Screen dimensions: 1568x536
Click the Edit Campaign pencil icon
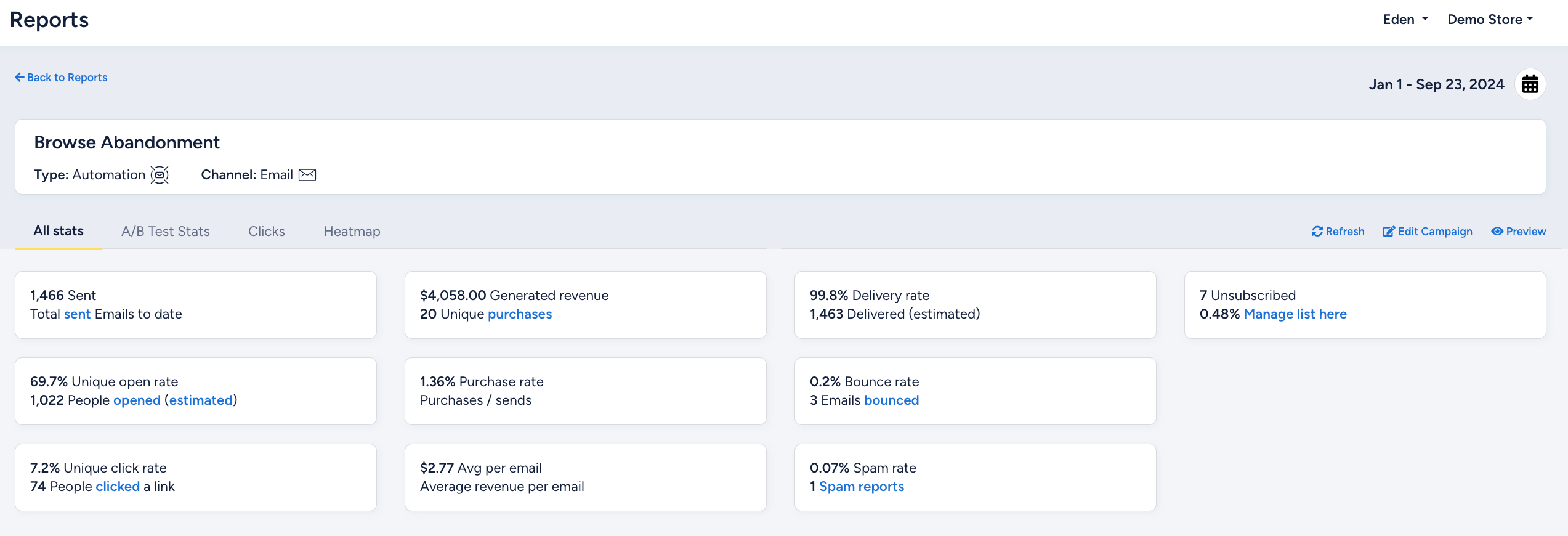pos(1389,232)
